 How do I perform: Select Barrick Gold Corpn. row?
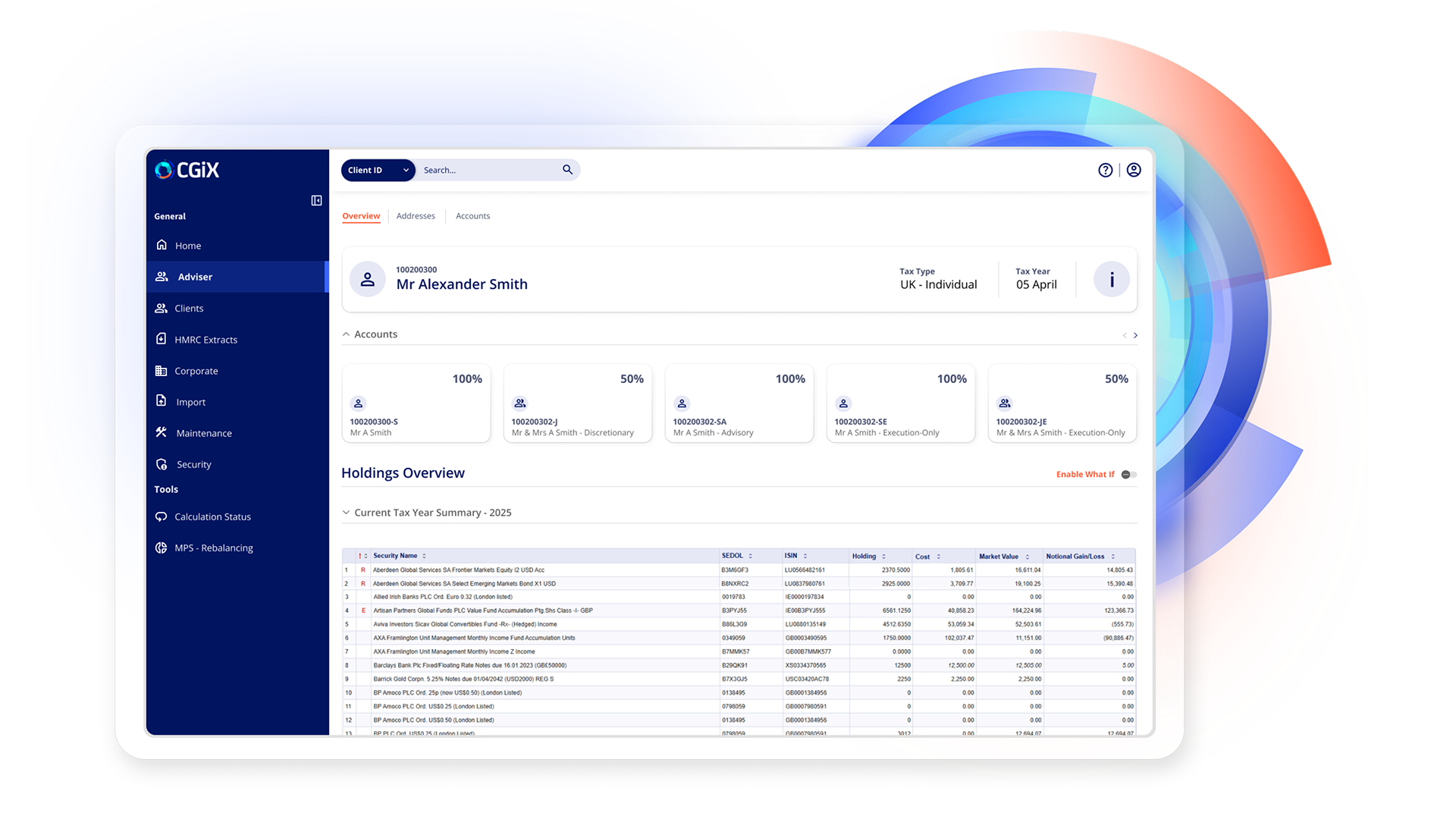739,679
